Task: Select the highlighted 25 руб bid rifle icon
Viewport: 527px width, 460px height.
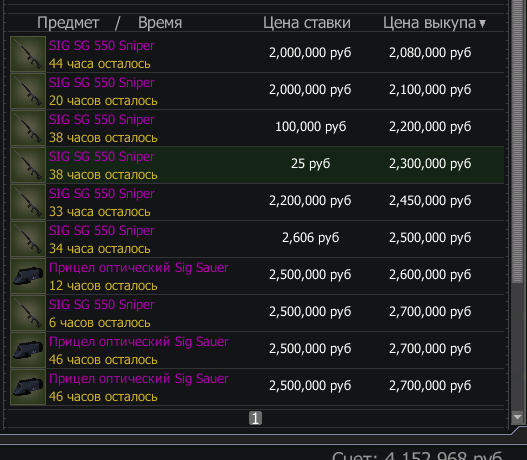Action: pyautogui.click(x=28, y=165)
